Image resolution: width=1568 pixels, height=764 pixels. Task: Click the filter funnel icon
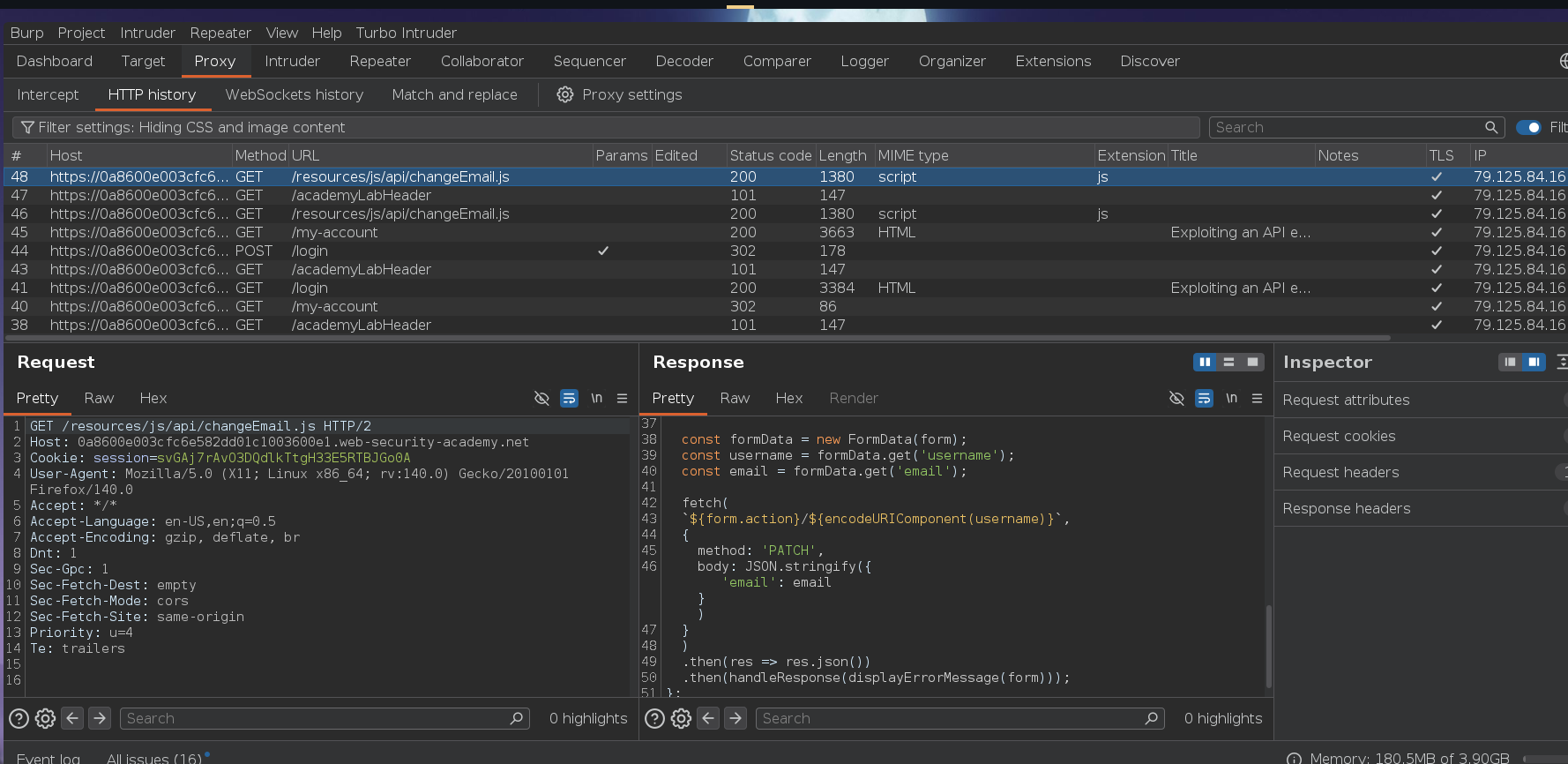(28, 128)
